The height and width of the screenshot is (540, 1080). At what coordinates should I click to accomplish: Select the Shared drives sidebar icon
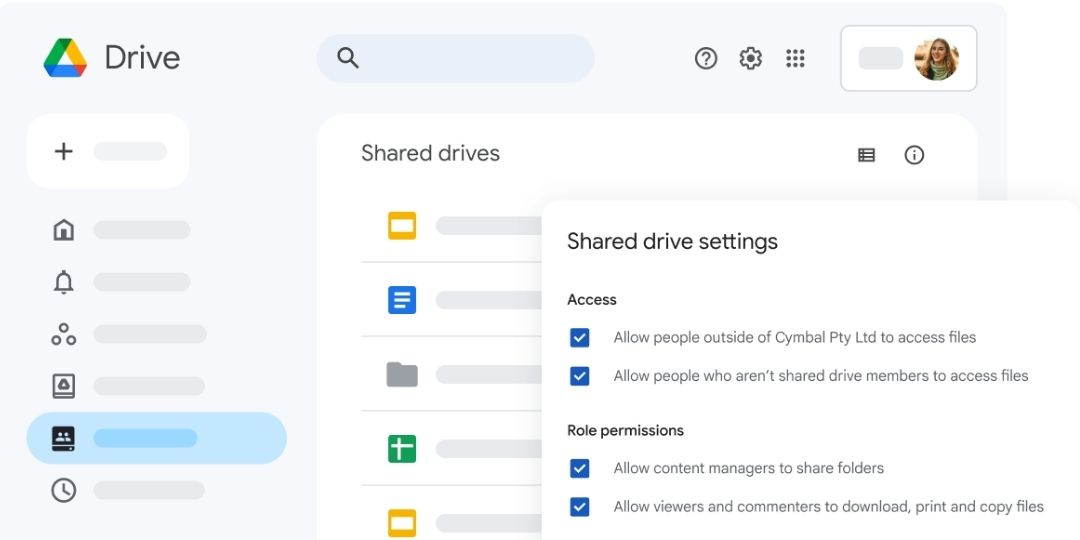pyautogui.click(x=63, y=438)
